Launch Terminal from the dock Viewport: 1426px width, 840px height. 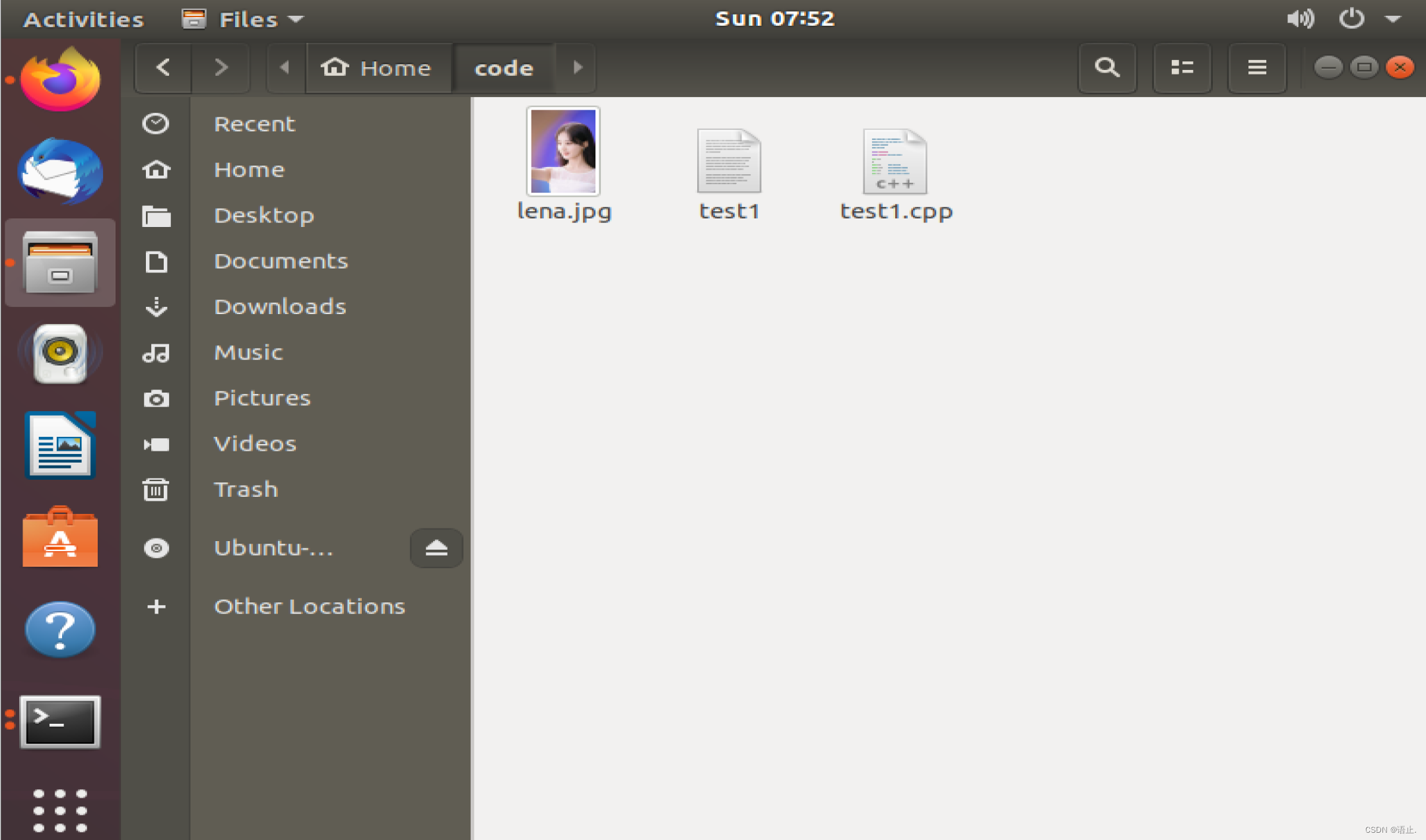click(x=60, y=722)
